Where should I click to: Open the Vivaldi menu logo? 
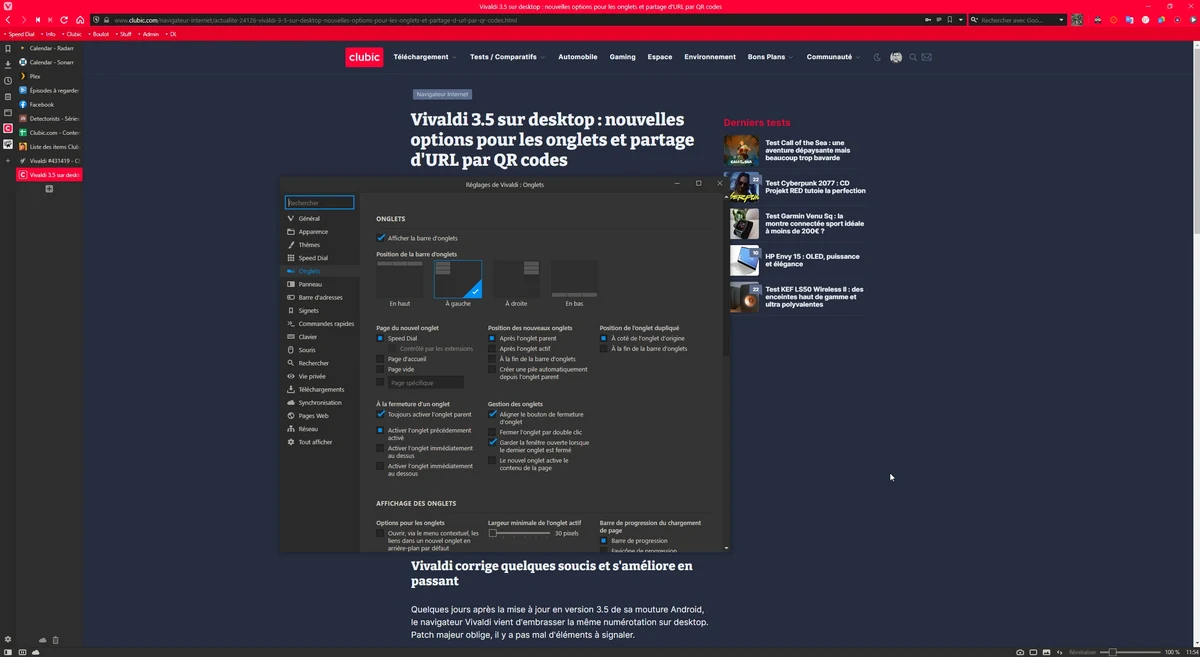[x=8, y=6]
